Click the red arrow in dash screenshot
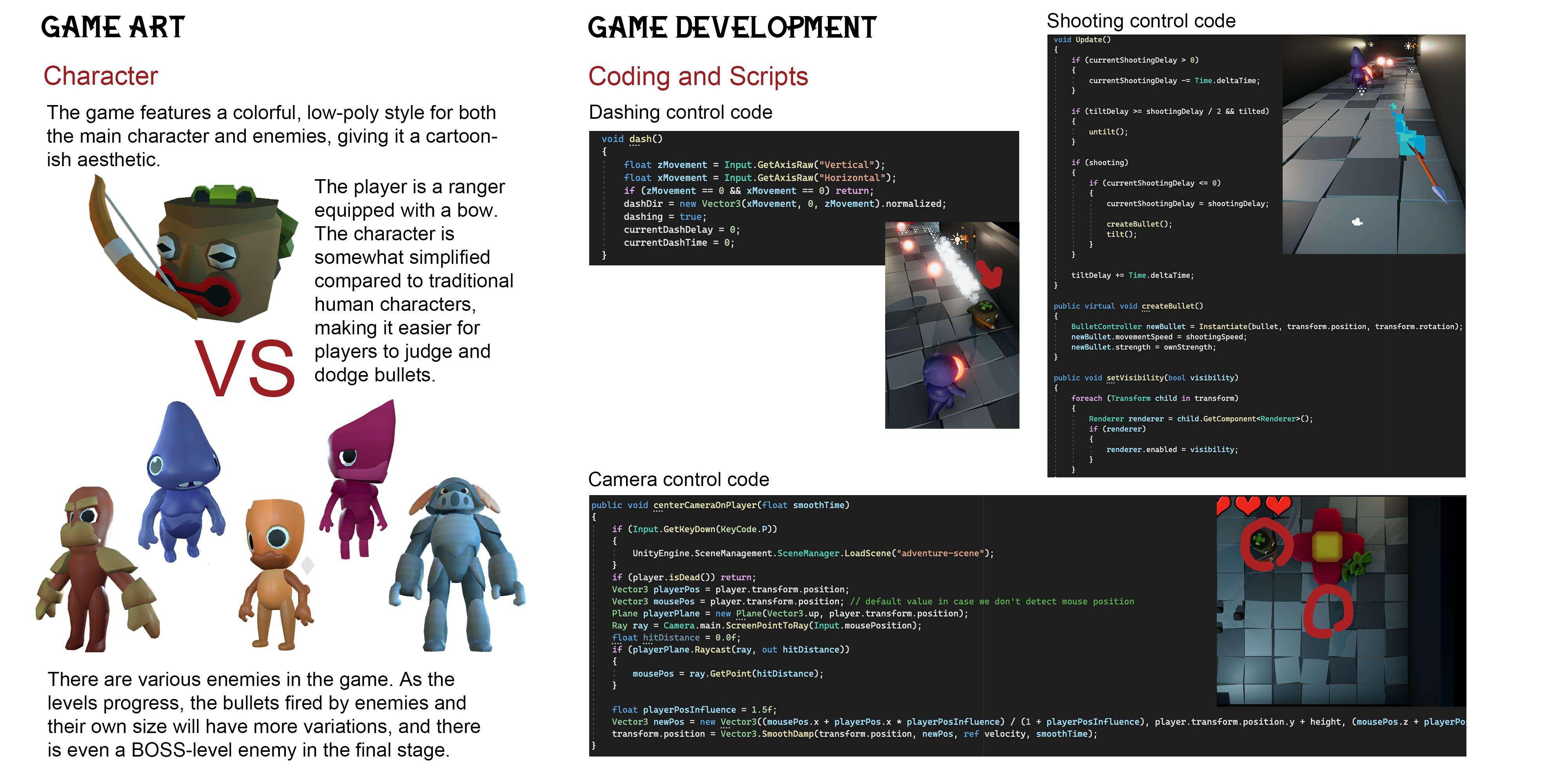This screenshot has height=784, width=1568. (x=990, y=275)
